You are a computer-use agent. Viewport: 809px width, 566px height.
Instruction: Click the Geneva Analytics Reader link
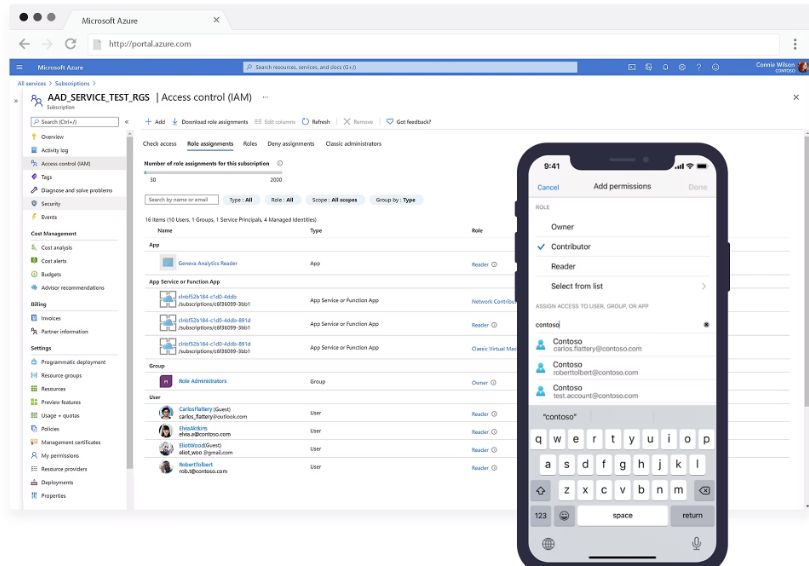(208, 263)
